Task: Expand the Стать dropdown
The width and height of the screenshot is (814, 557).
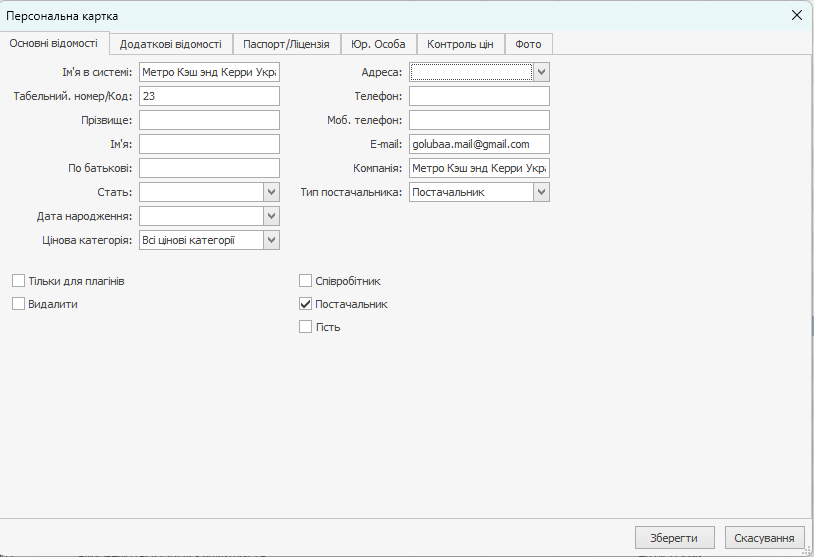Action: (271, 192)
